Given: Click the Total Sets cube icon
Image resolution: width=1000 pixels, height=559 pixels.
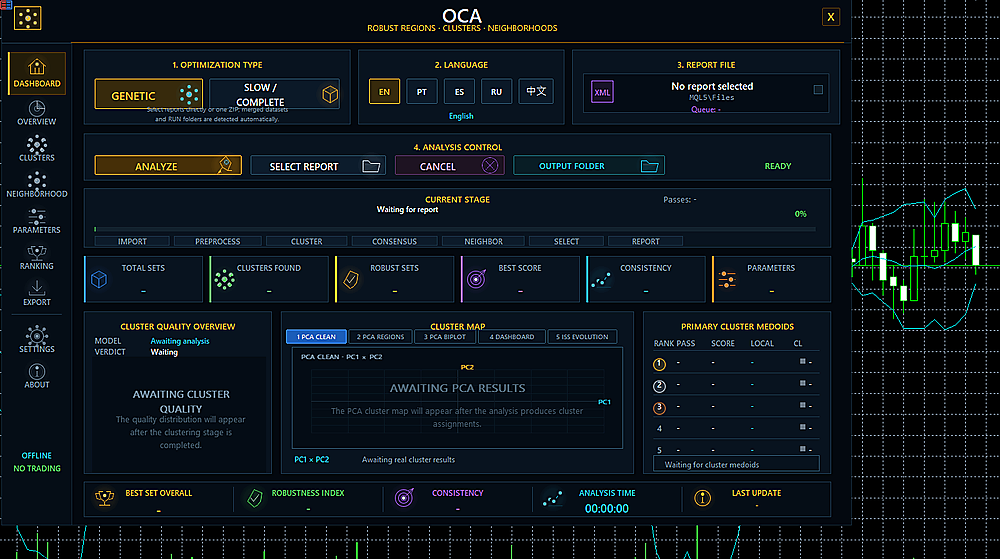Looking at the screenshot, I should click(99, 279).
